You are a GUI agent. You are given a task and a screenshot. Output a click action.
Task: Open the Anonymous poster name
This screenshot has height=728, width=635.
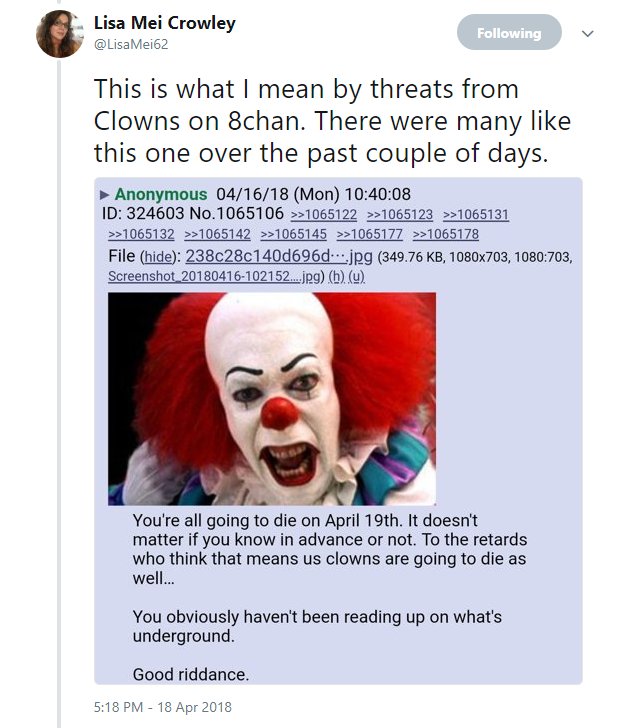click(x=161, y=194)
